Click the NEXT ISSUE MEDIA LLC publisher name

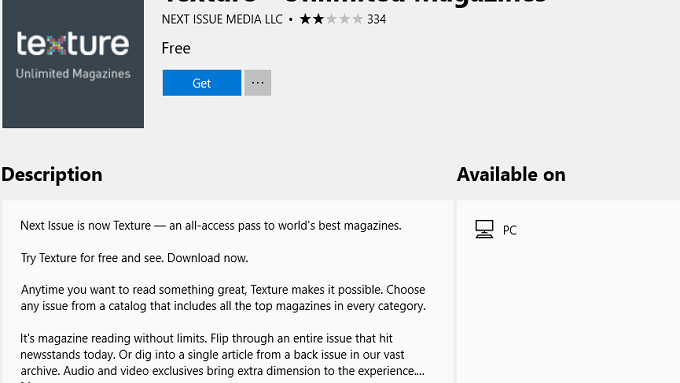(222, 19)
